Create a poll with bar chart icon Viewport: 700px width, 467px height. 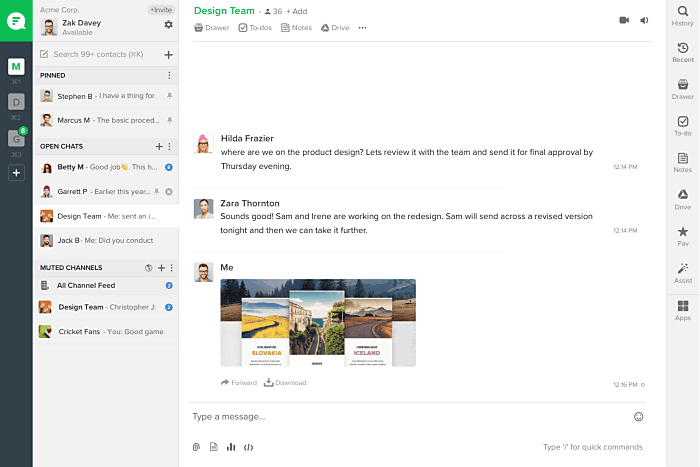tap(231, 447)
